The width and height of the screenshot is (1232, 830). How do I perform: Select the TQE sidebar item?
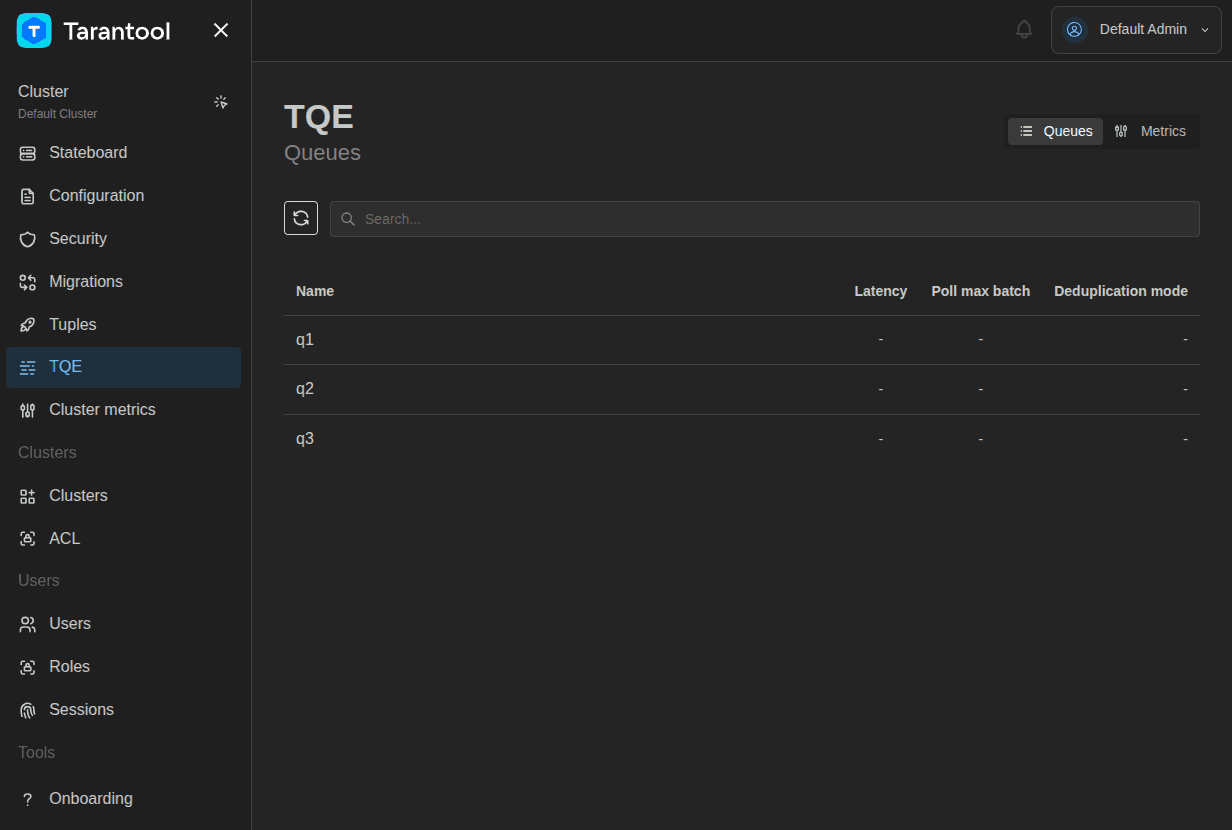[123, 367]
